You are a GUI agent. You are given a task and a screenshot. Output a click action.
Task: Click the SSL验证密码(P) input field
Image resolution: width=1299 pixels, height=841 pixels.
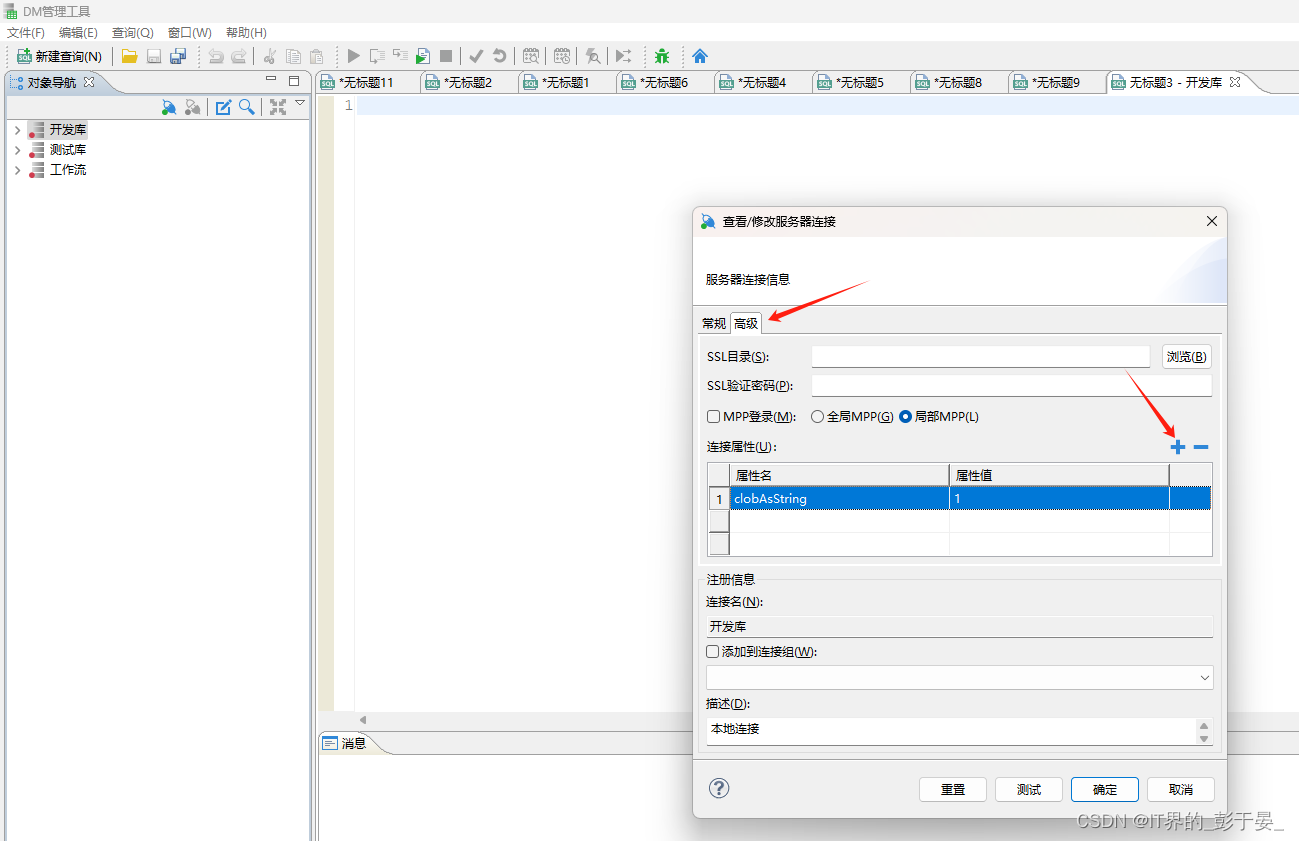1012,386
